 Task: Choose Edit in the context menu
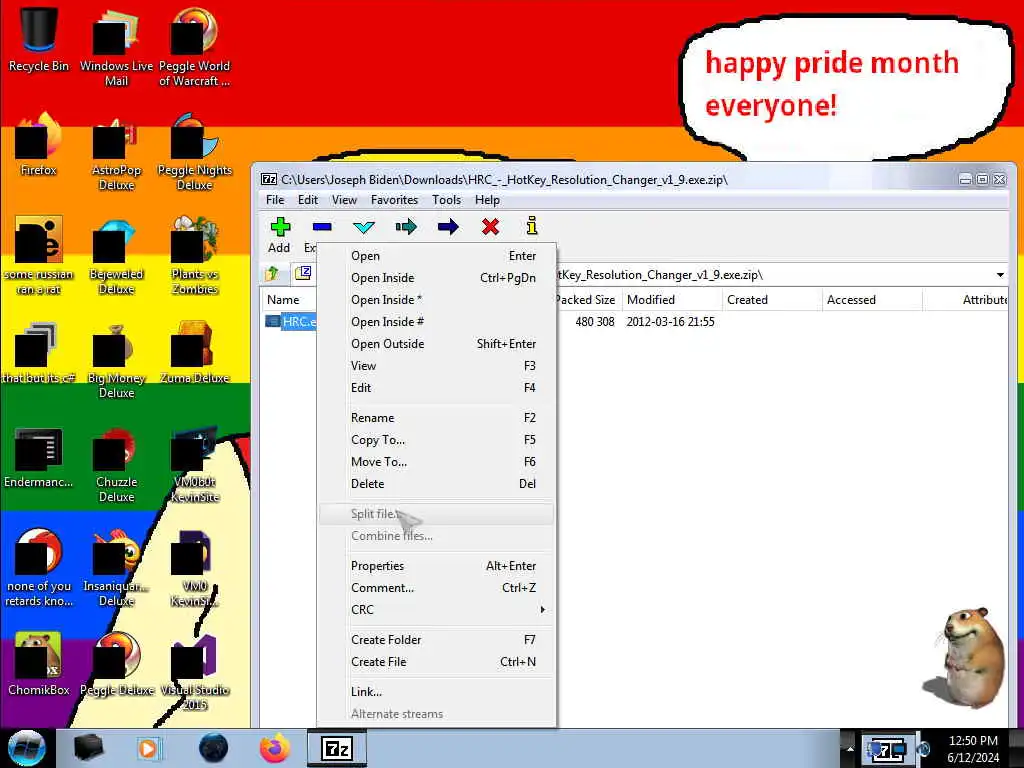(436, 387)
